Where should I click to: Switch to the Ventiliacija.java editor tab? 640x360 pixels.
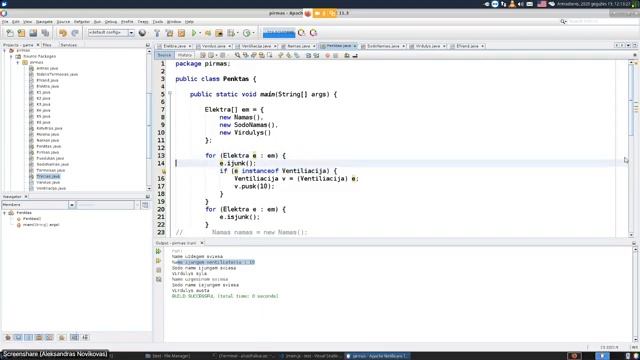256,46
